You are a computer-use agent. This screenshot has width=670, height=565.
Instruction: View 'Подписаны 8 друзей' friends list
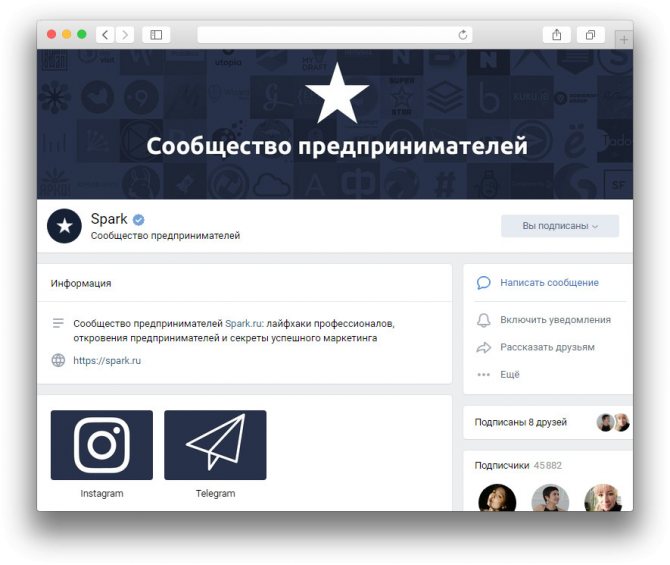(520, 422)
